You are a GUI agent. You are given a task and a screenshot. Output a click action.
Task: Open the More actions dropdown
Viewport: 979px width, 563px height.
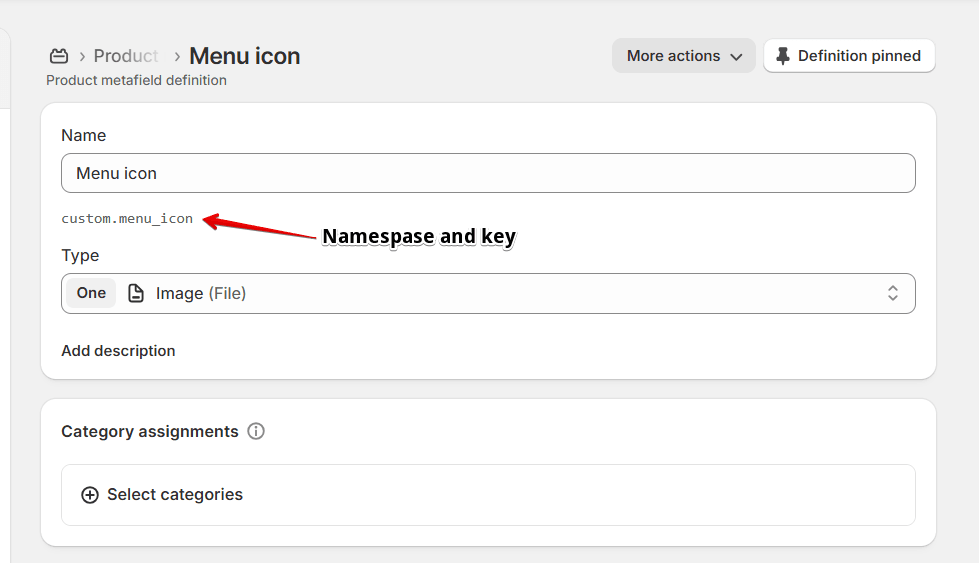coord(684,56)
